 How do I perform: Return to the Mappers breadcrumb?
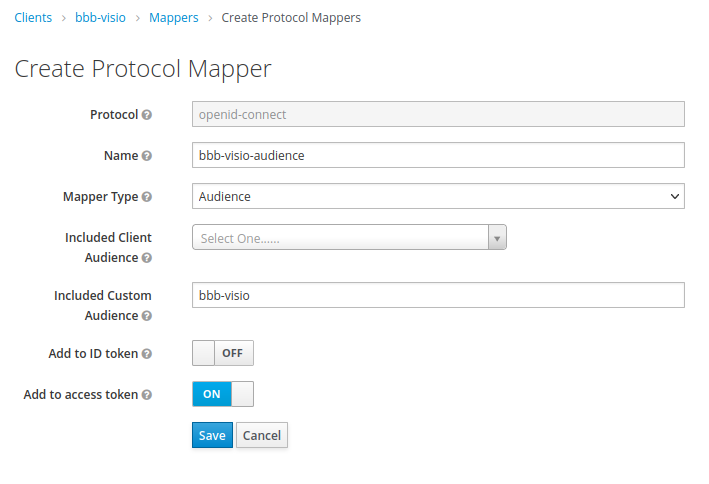coord(174,18)
